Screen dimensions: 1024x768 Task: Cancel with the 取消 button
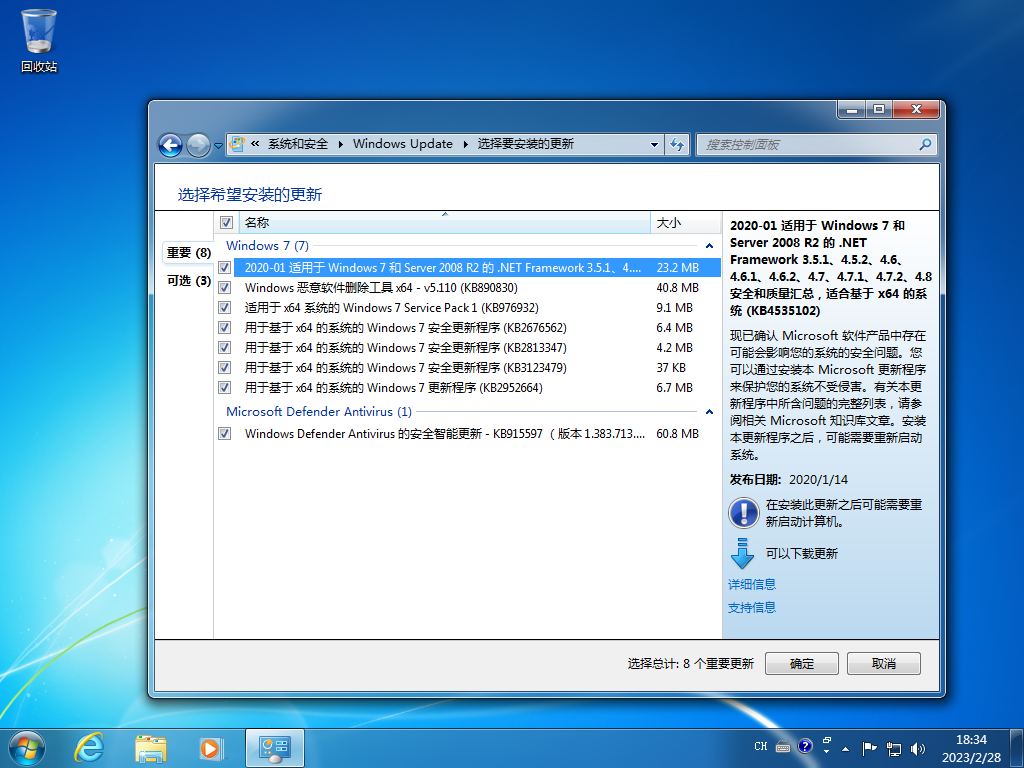point(884,664)
